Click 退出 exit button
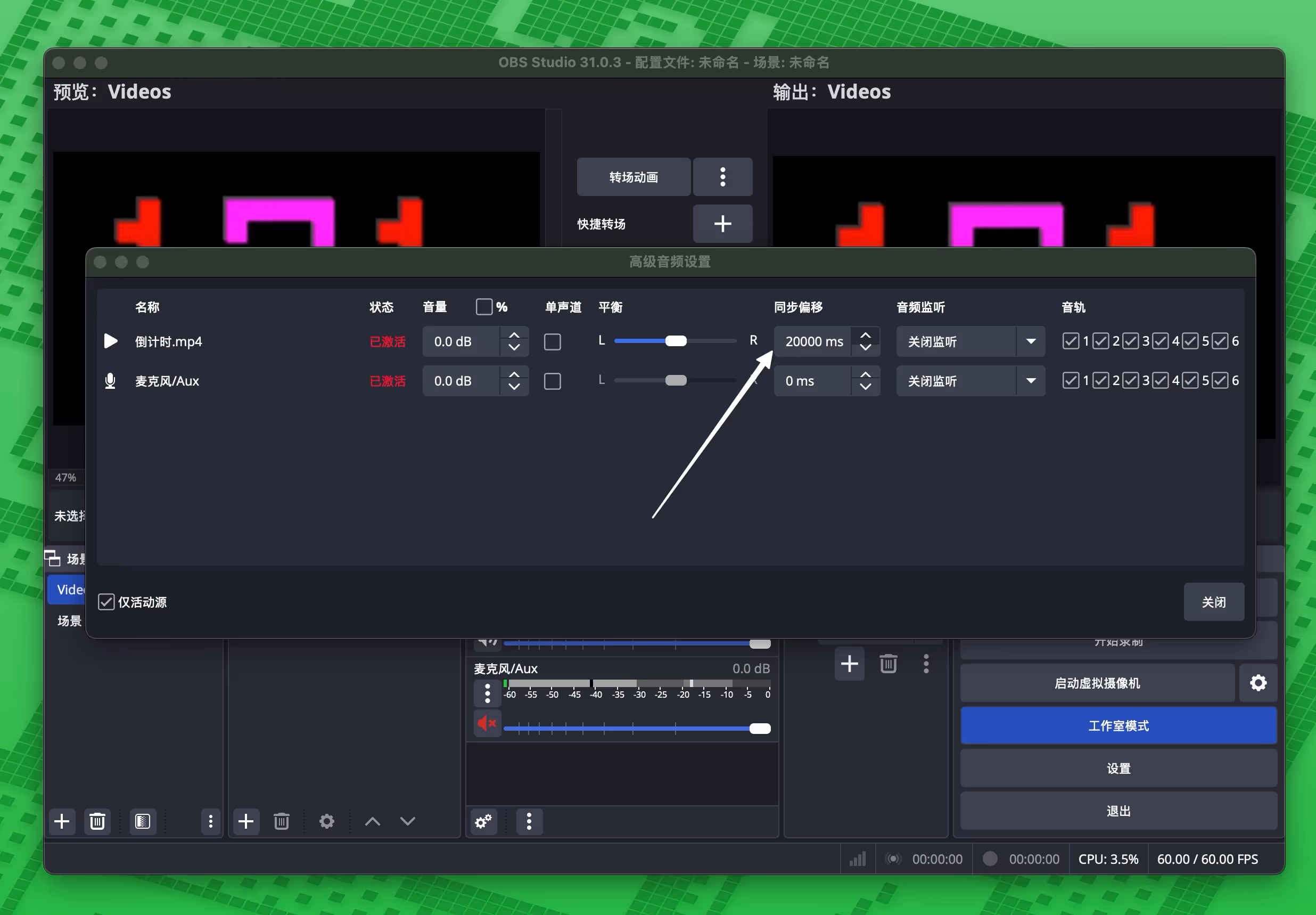 [1118, 811]
